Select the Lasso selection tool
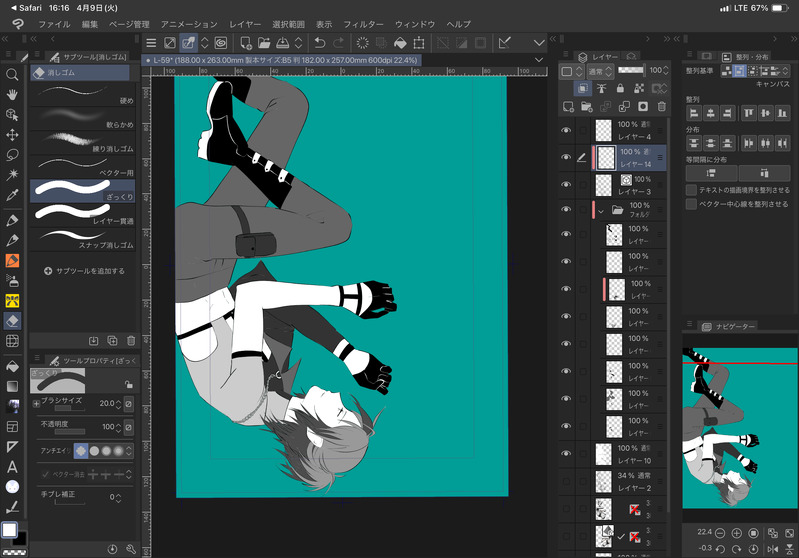This screenshot has width=799, height=558. coord(13,154)
